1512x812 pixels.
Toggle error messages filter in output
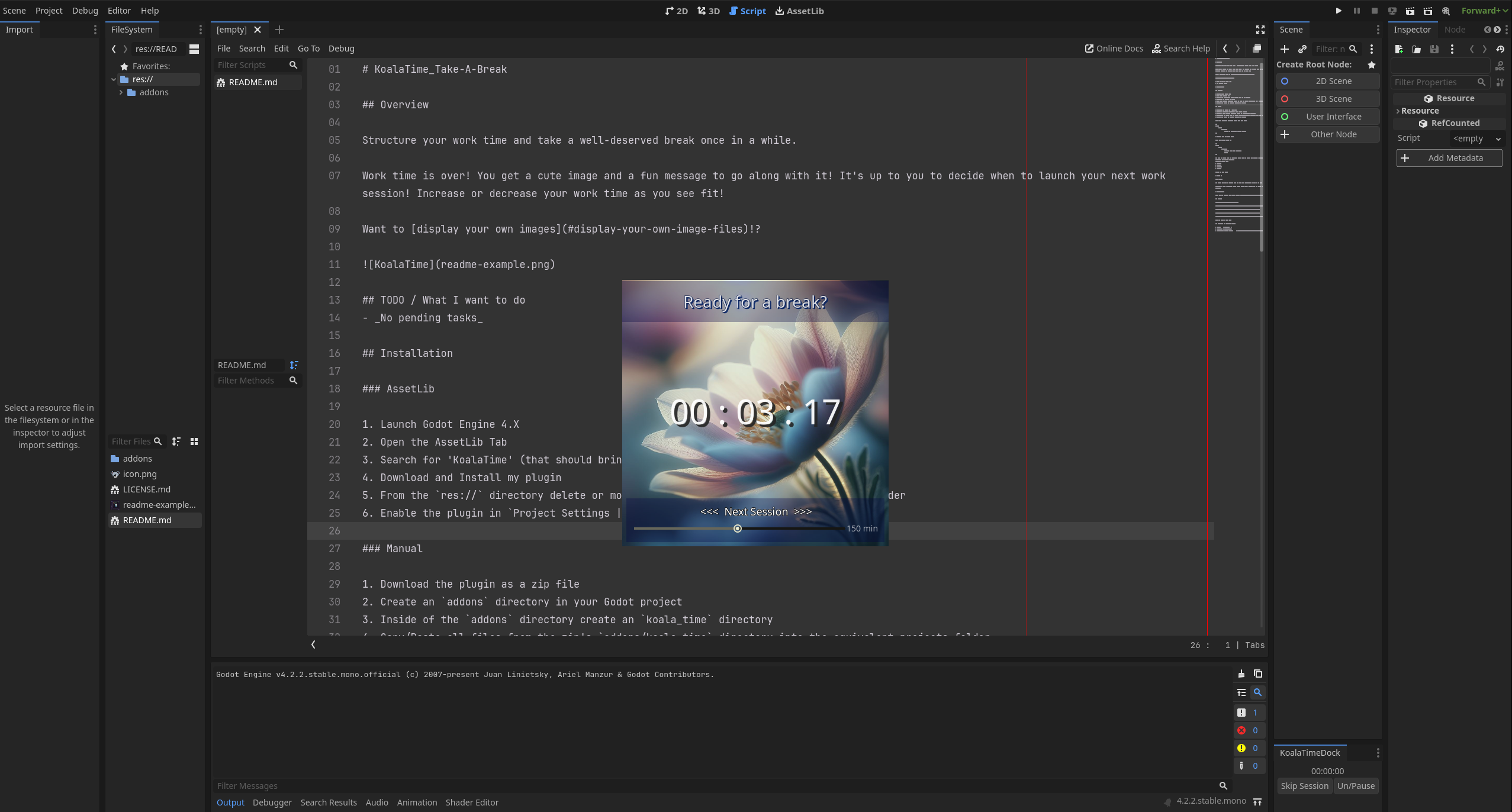tap(1249, 730)
